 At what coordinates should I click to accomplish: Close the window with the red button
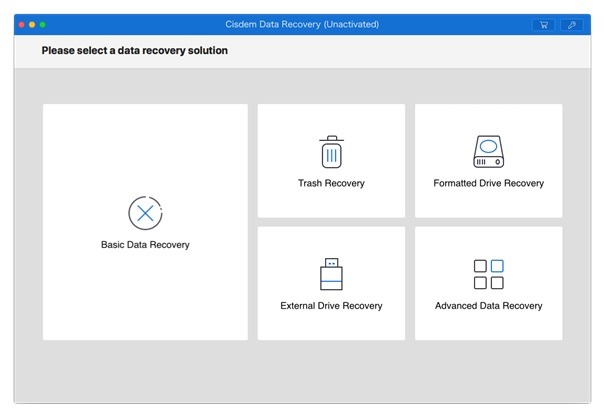(22, 23)
